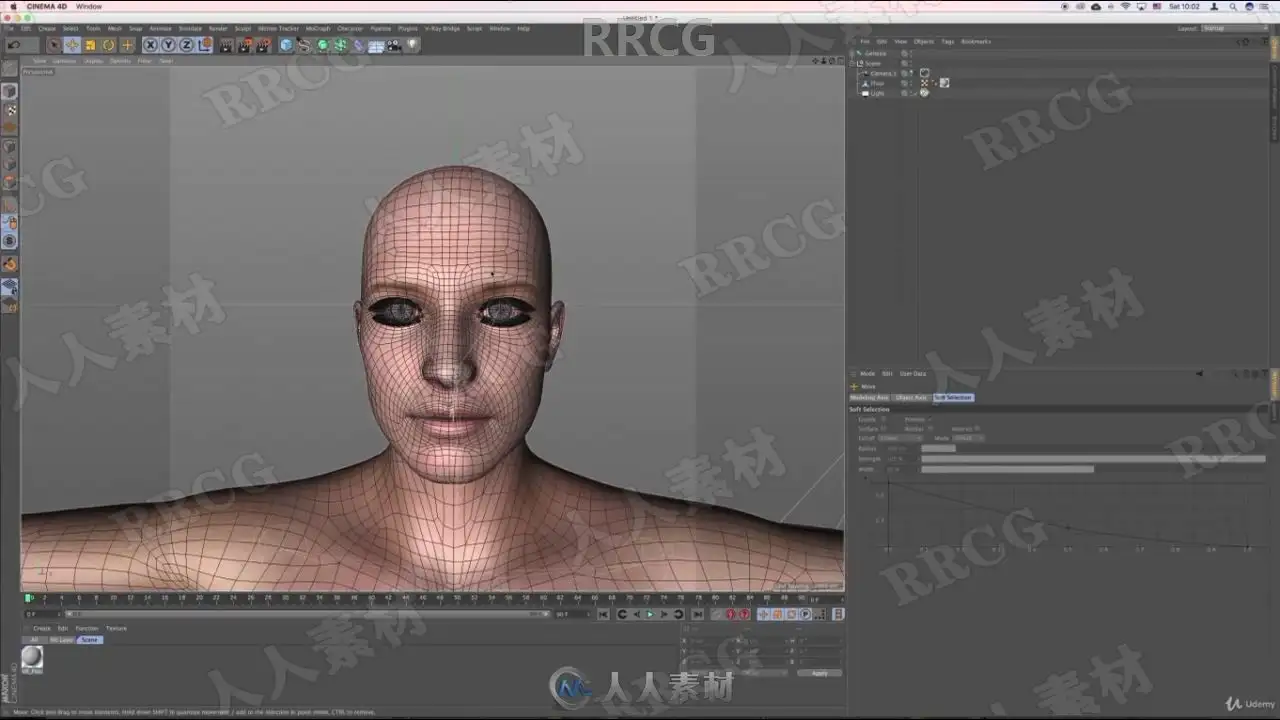Image resolution: width=1280 pixels, height=720 pixels.
Task: Select the Scale tool
Action: pyautogui.click(x=90, y=45)
